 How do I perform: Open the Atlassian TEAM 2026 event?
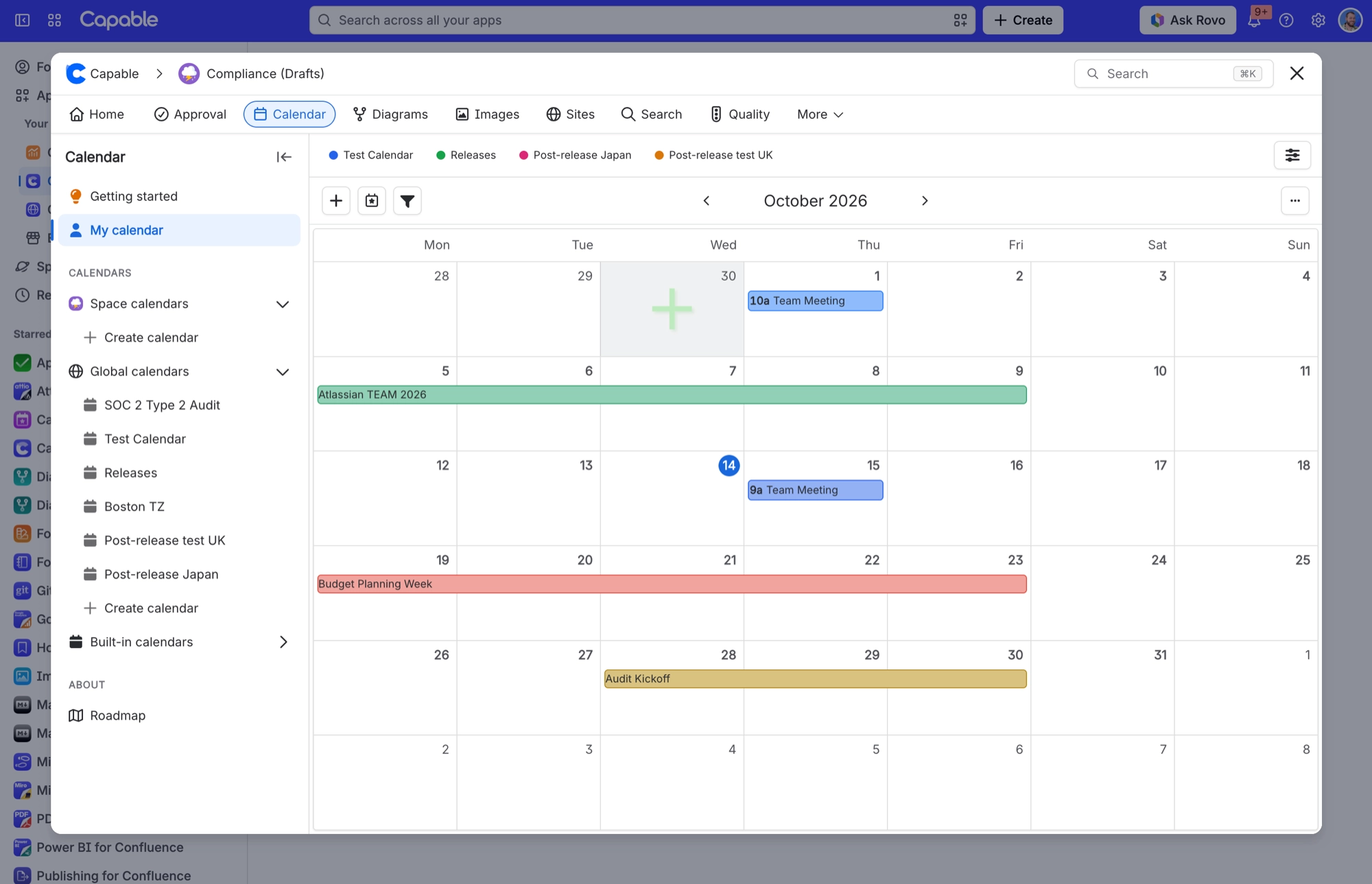672,395
